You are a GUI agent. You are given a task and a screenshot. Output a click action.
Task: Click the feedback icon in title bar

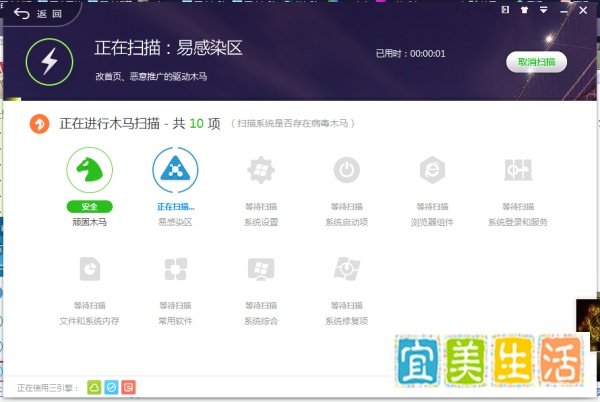pyautogui.click(x=505, y=10)
